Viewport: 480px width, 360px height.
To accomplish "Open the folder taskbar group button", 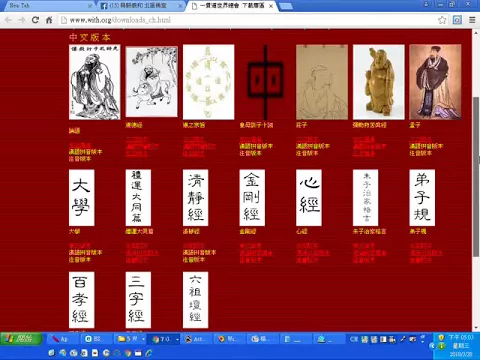I will 128,339.
